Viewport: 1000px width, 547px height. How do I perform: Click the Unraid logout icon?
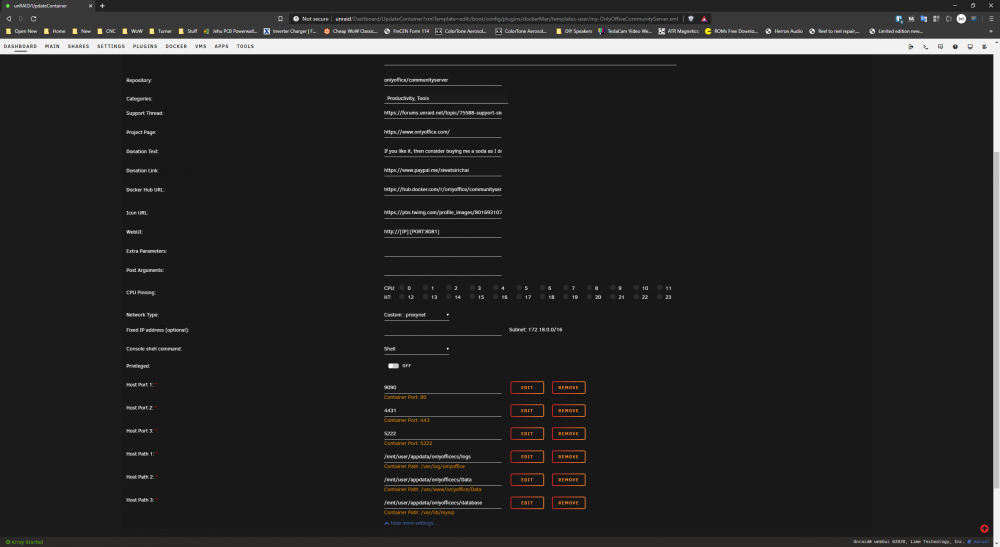click(x=911, y=47)
